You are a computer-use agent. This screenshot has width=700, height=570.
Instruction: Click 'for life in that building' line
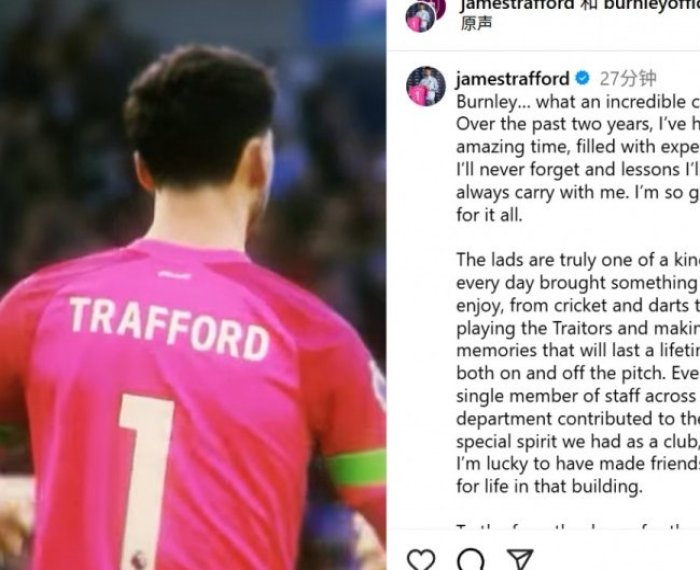click(549, 486)
